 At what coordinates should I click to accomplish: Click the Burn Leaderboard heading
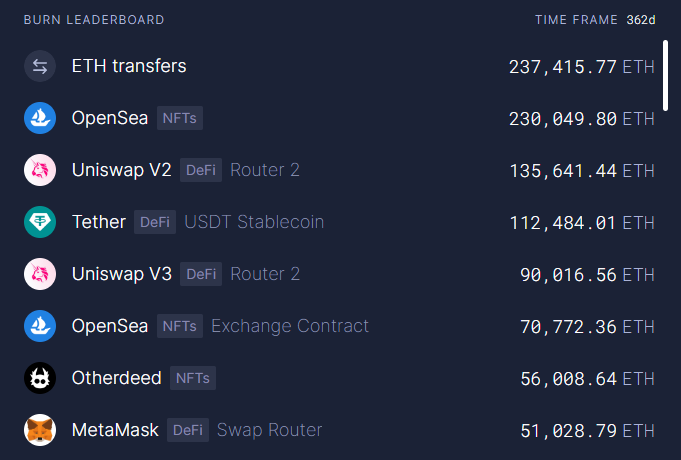[94, 20]
